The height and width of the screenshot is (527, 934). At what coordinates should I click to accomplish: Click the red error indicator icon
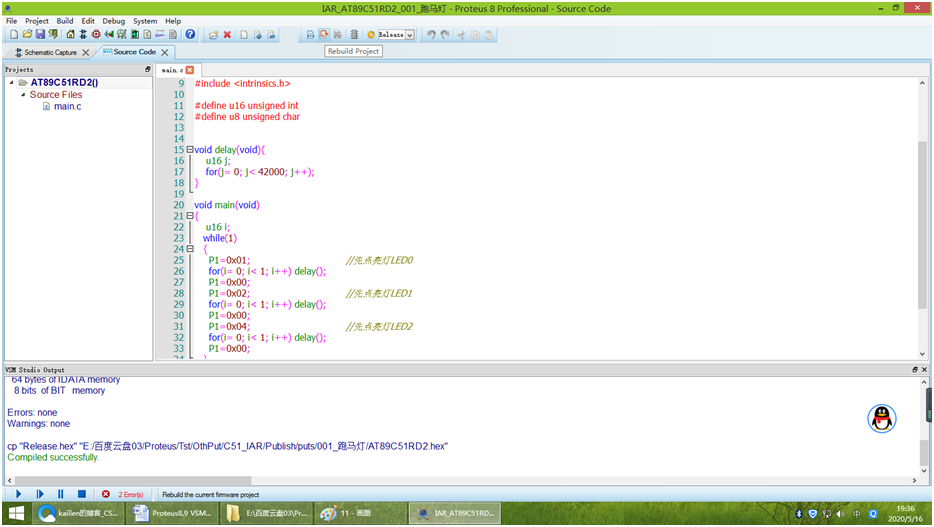[105, 494]
